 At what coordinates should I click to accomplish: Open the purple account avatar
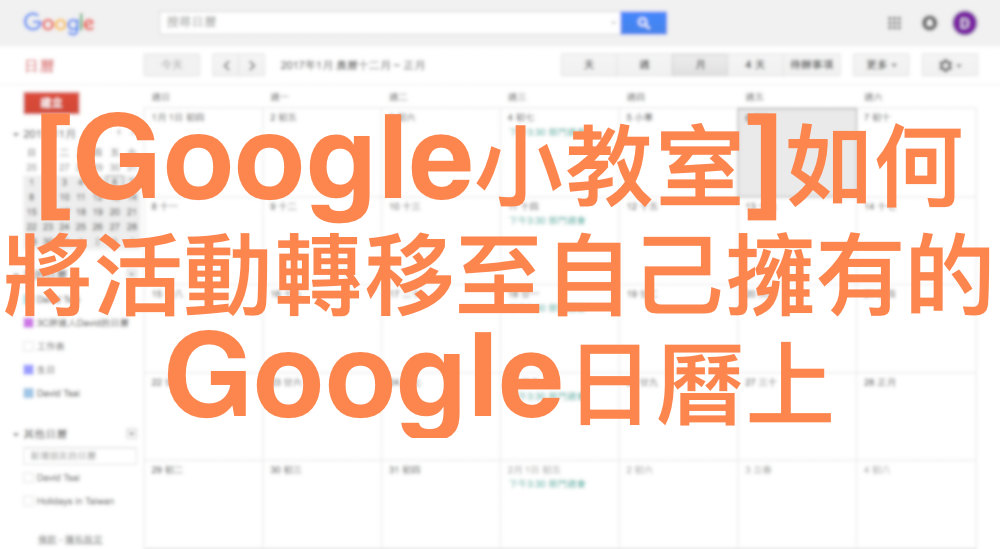pos(965,24)
